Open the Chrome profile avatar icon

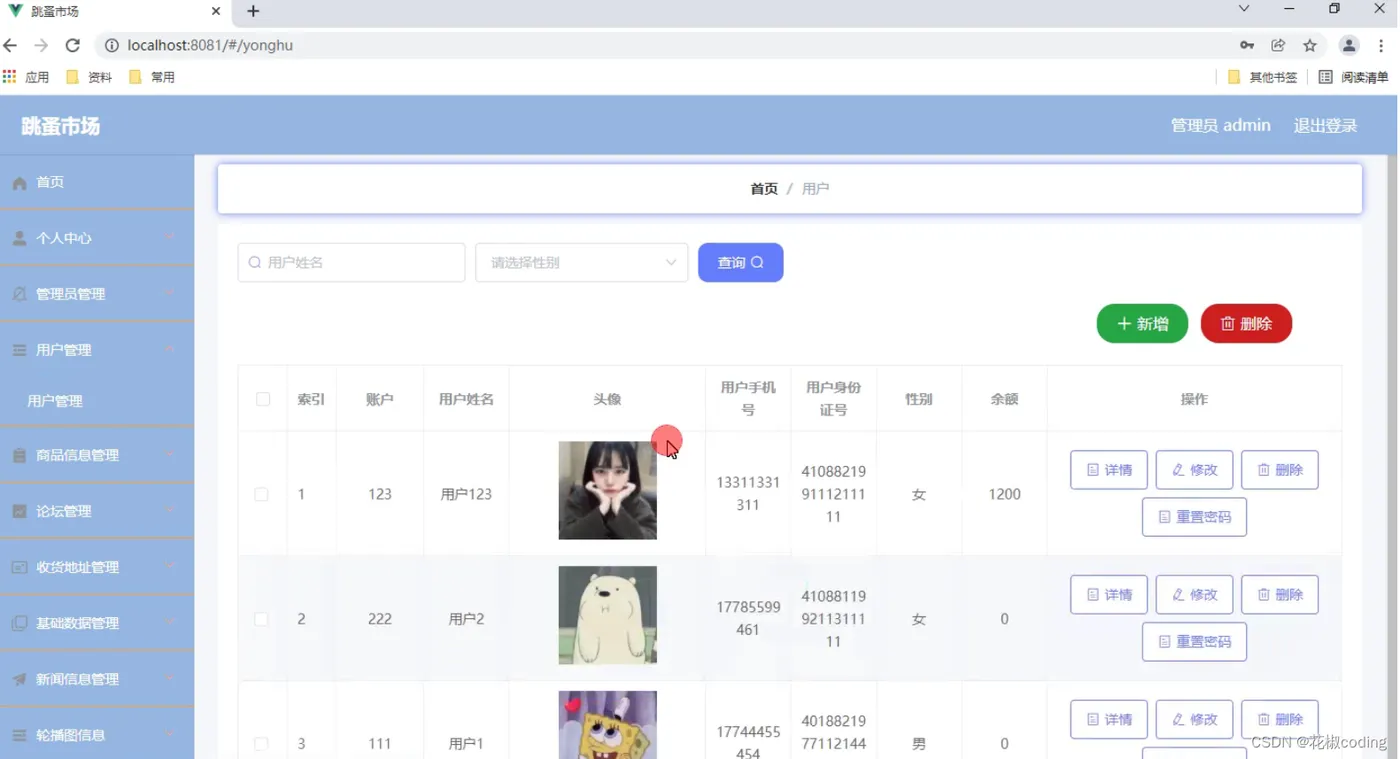coord(1349,45)
